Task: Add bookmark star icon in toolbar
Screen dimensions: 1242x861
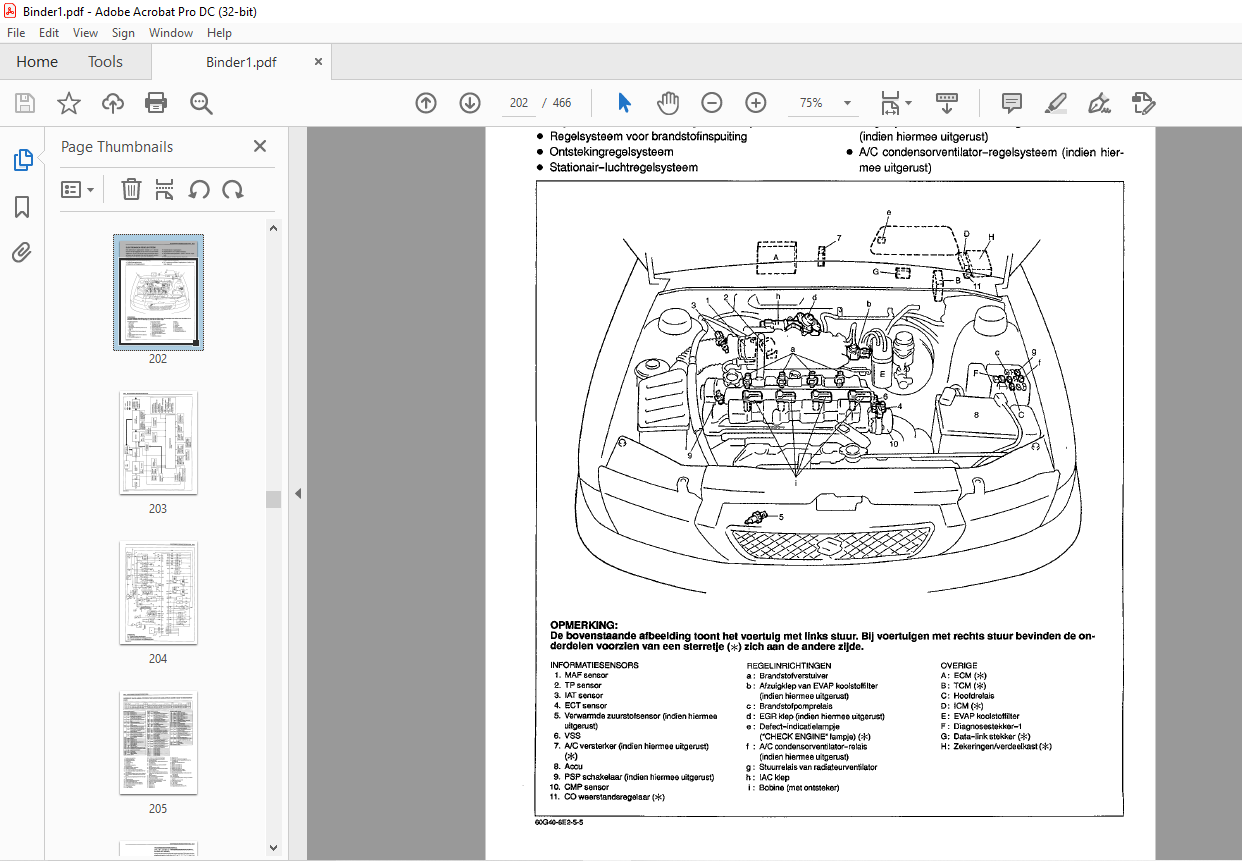Action: tap(69, 103)
